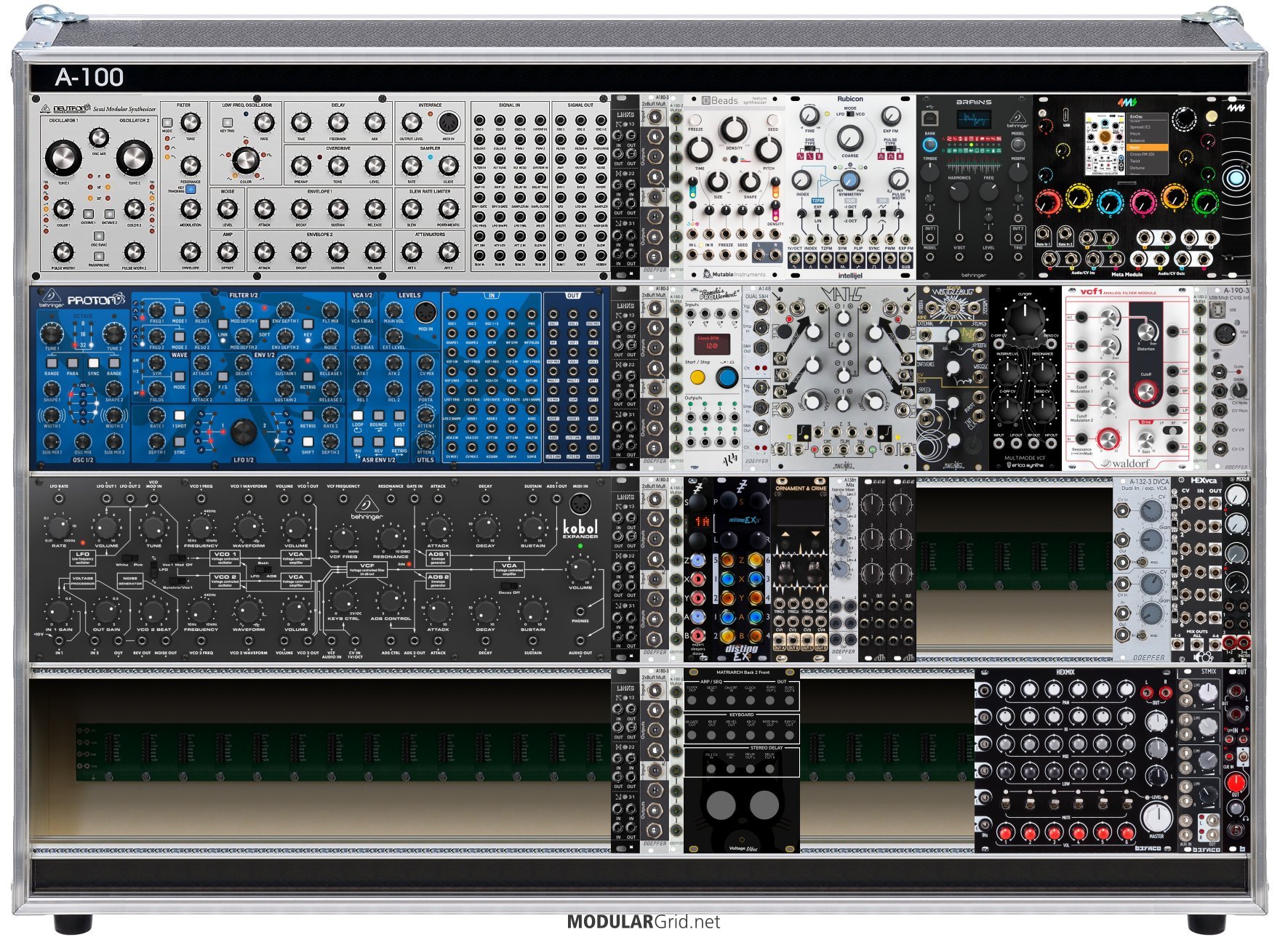Image resolution: width=1288 pixels, height=937 pixels.
Task: Flip the Kobol LFO/ADS Both switch
Action: 263,568
